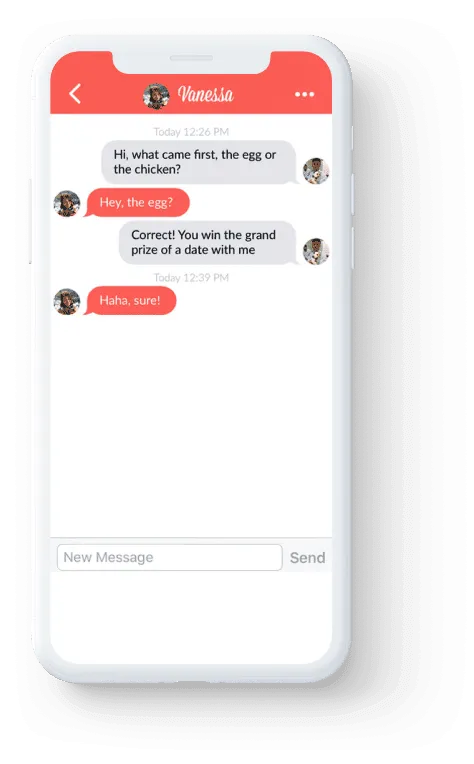Open Vanessa's profile picture in the header
The height and width of the screenshot is (764, 474).
coord(156,96)
